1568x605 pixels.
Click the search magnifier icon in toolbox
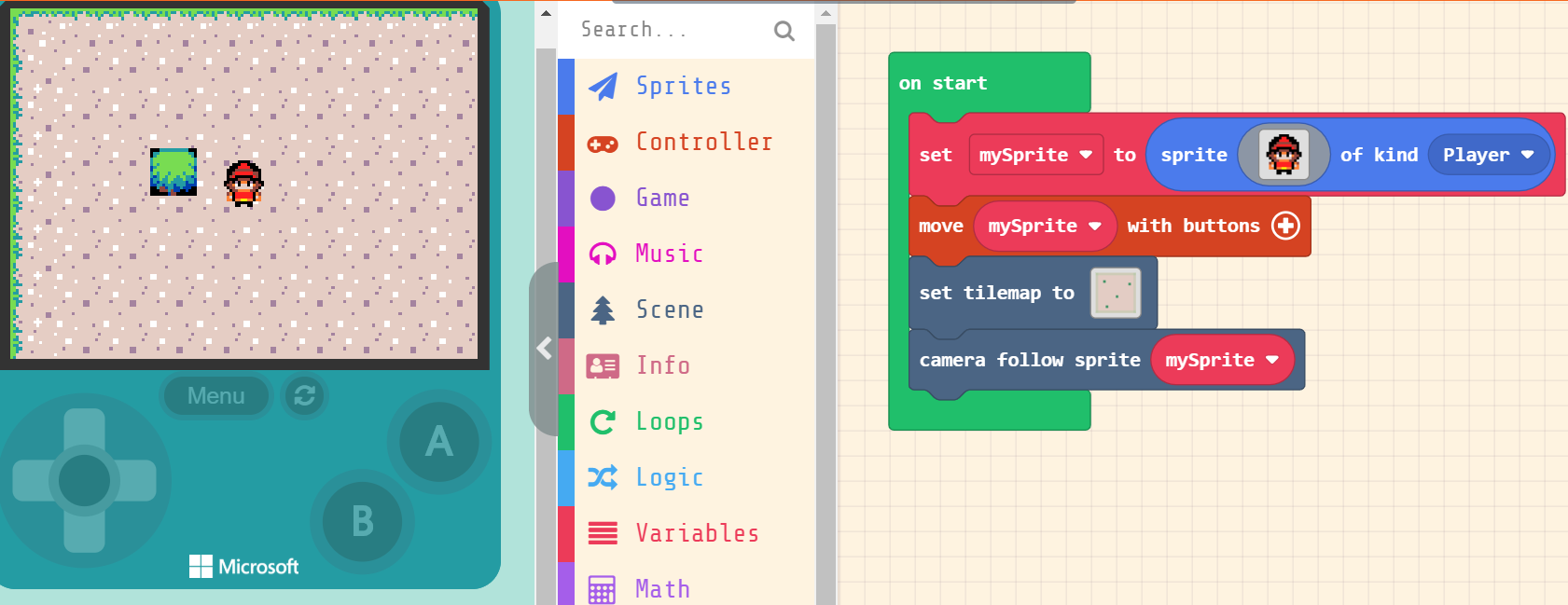pyautogui.click(x=784, y=32)
